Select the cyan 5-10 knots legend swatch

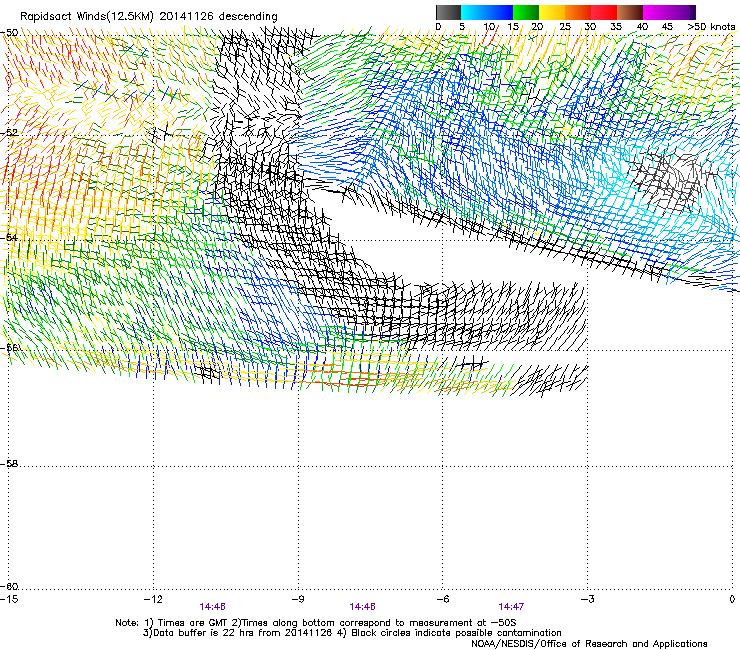[x=474, y=12]
